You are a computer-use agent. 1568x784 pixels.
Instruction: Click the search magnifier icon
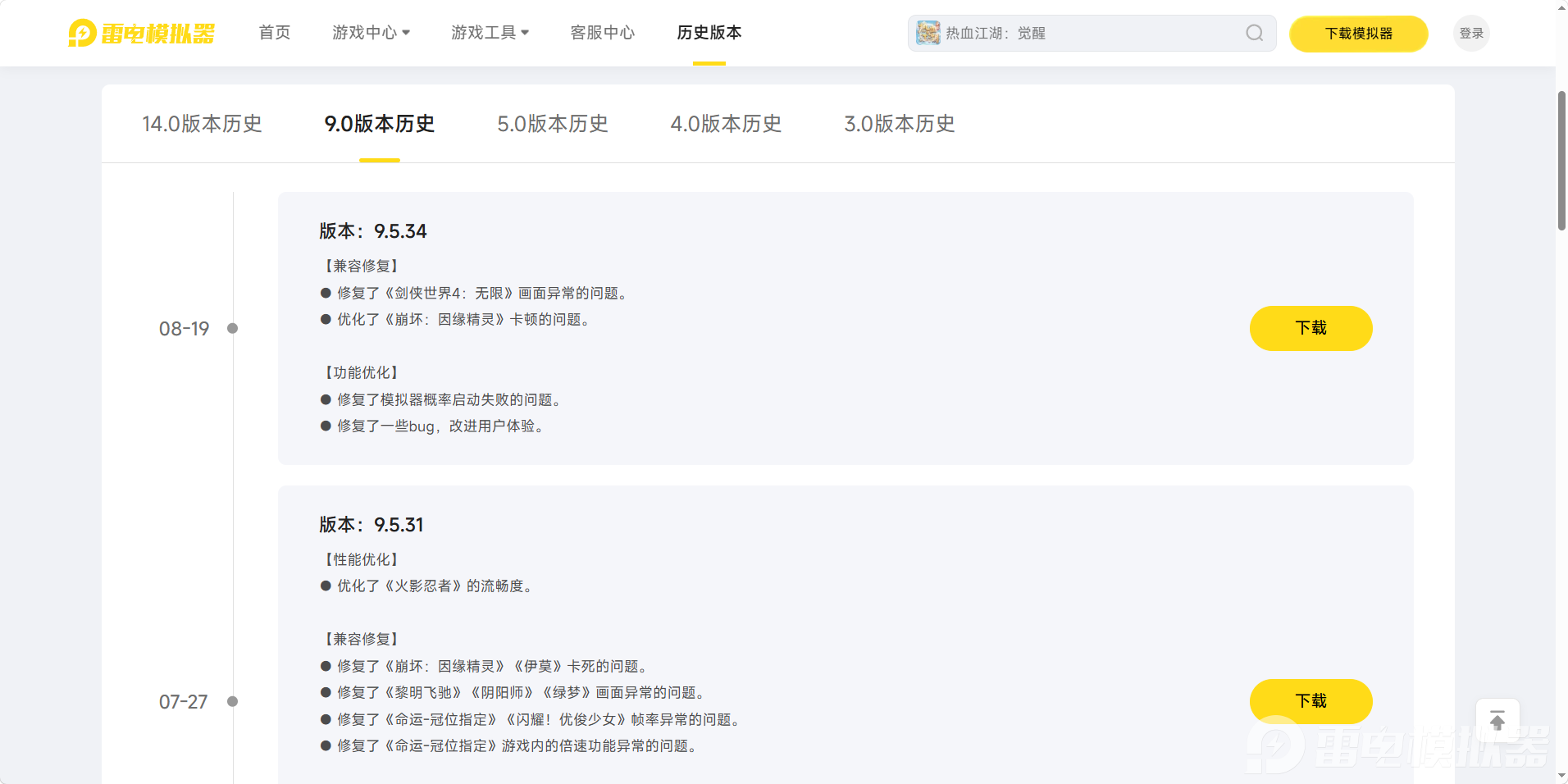1254,33
